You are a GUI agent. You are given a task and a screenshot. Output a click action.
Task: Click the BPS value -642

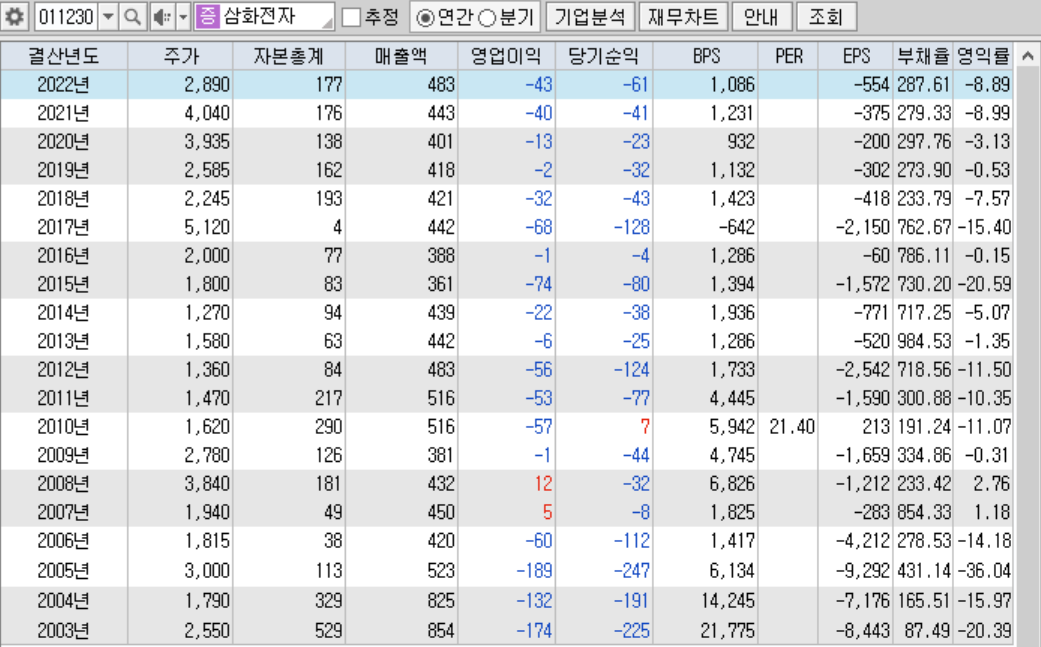click(737, 227)
